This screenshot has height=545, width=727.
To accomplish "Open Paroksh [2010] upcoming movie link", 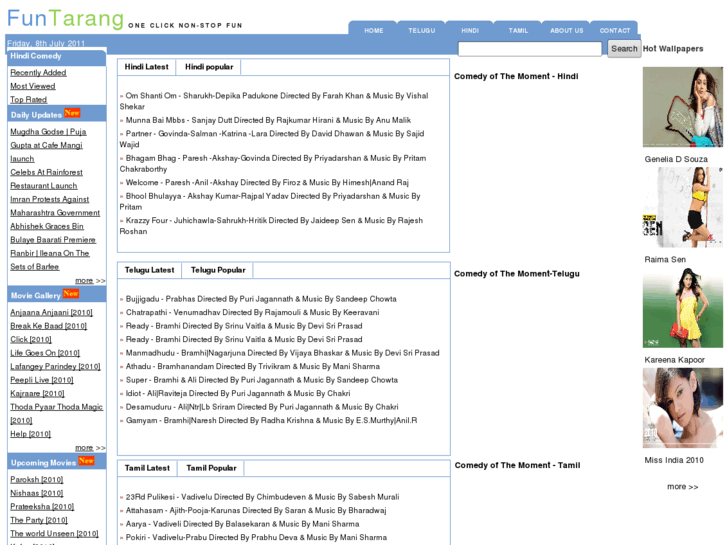I will (37, 479).
